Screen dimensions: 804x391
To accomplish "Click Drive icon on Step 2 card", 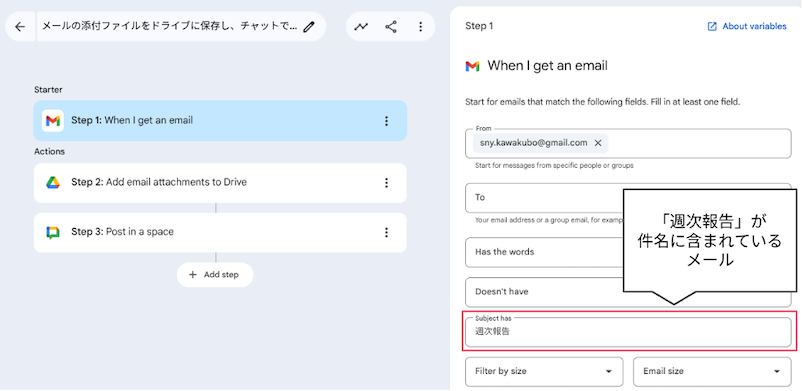I will click(53, 182).
